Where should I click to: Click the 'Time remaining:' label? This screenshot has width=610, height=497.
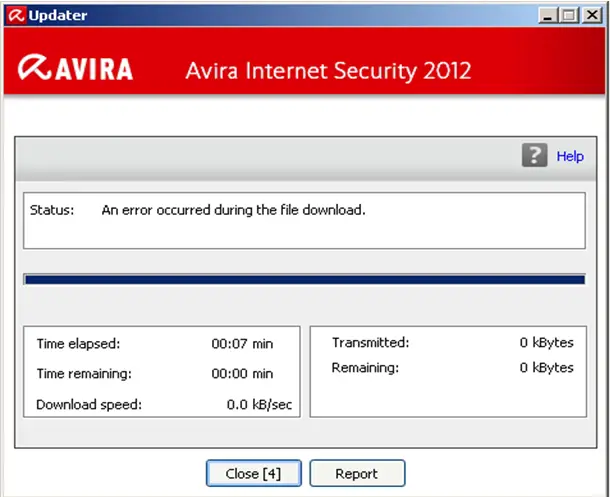[84, 374]
